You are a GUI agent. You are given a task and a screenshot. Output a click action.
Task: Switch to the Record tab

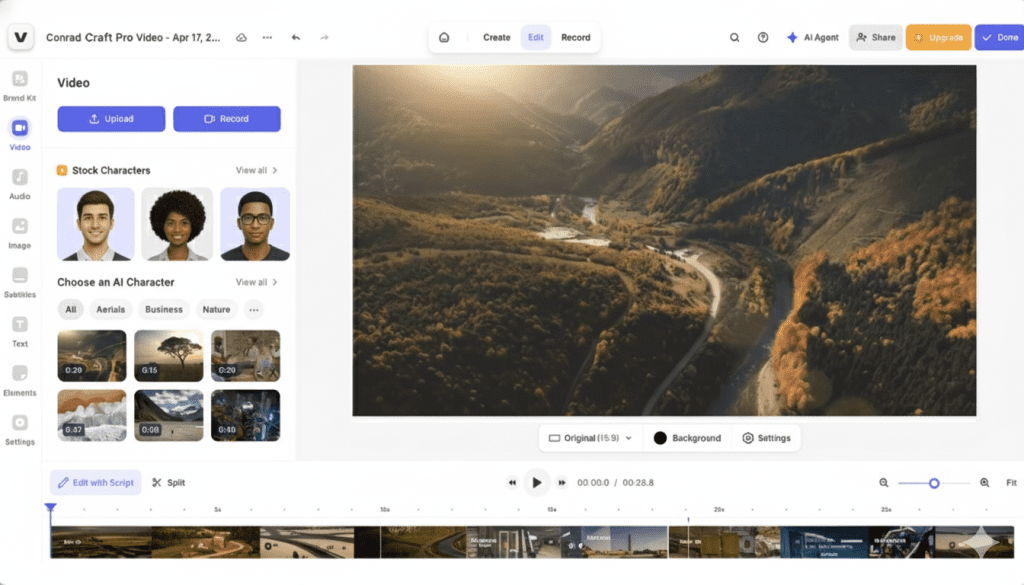(576, 36)
